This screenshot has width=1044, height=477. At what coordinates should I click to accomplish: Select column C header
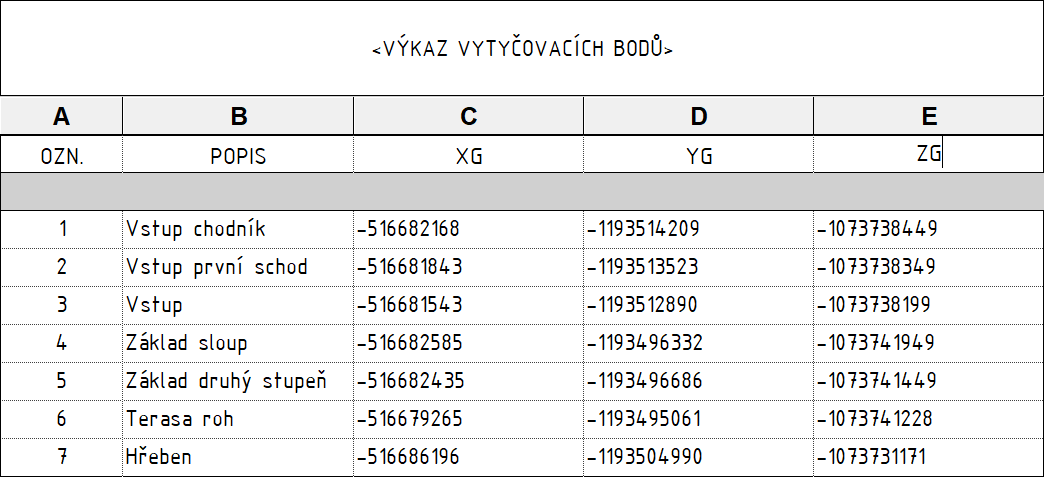point(469,117)
